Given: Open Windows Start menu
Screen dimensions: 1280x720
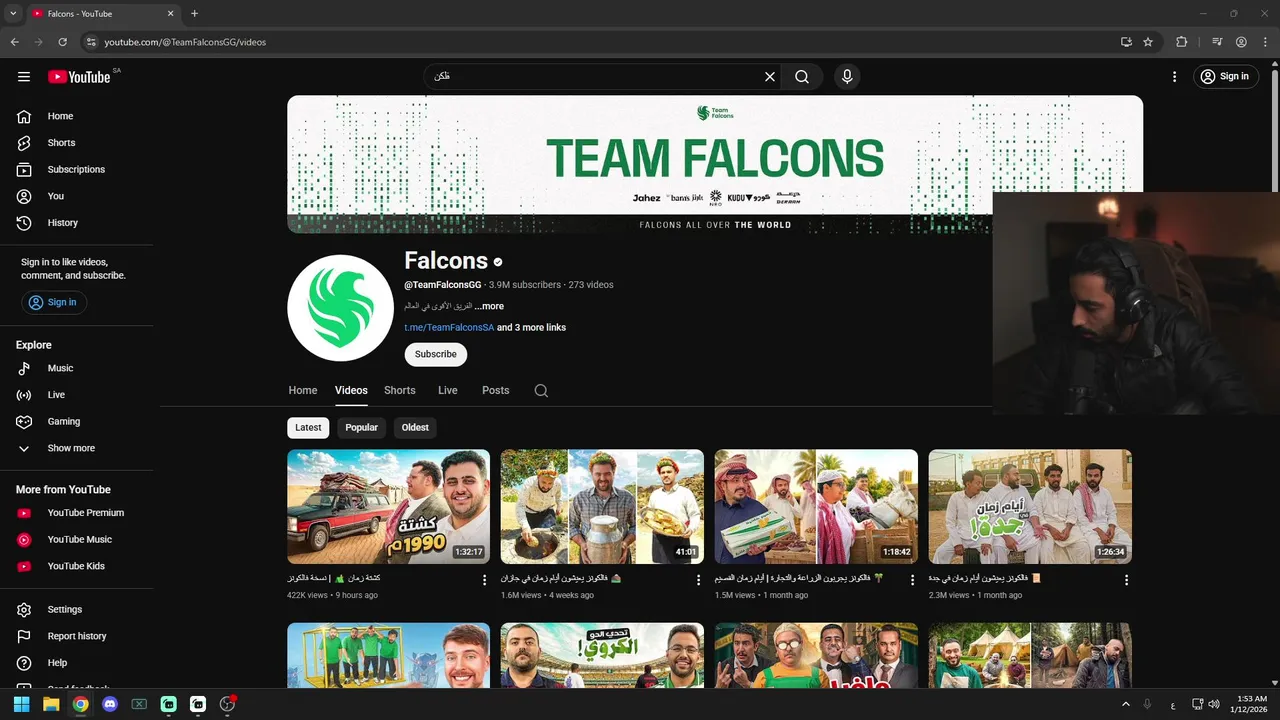Looking at the screenshot, I should (21, 704).
